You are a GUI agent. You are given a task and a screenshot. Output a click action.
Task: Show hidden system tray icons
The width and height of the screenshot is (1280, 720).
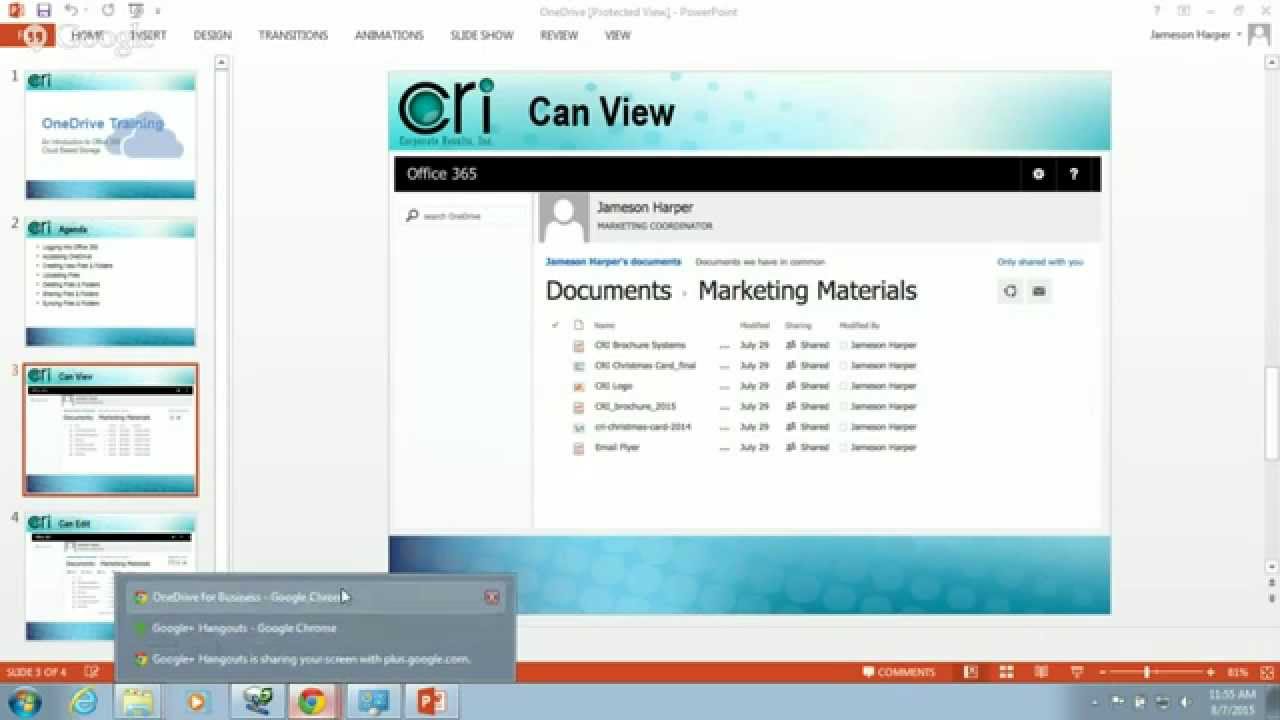pyautogui.click(x=1095, y=702)
